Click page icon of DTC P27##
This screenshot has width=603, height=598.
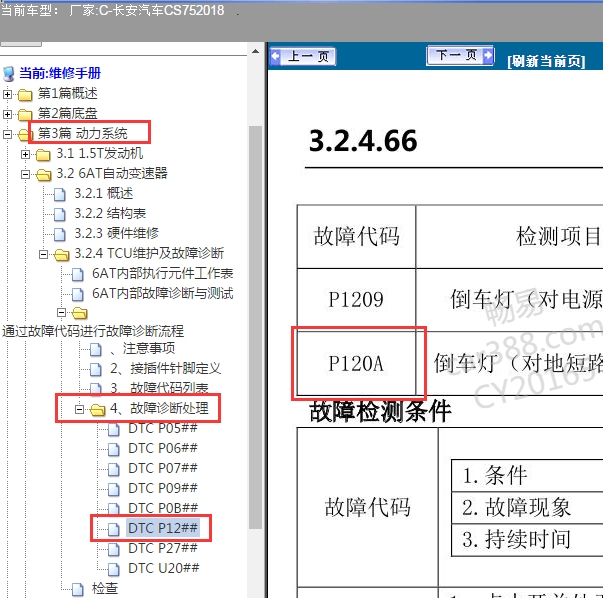click(114, 550)
